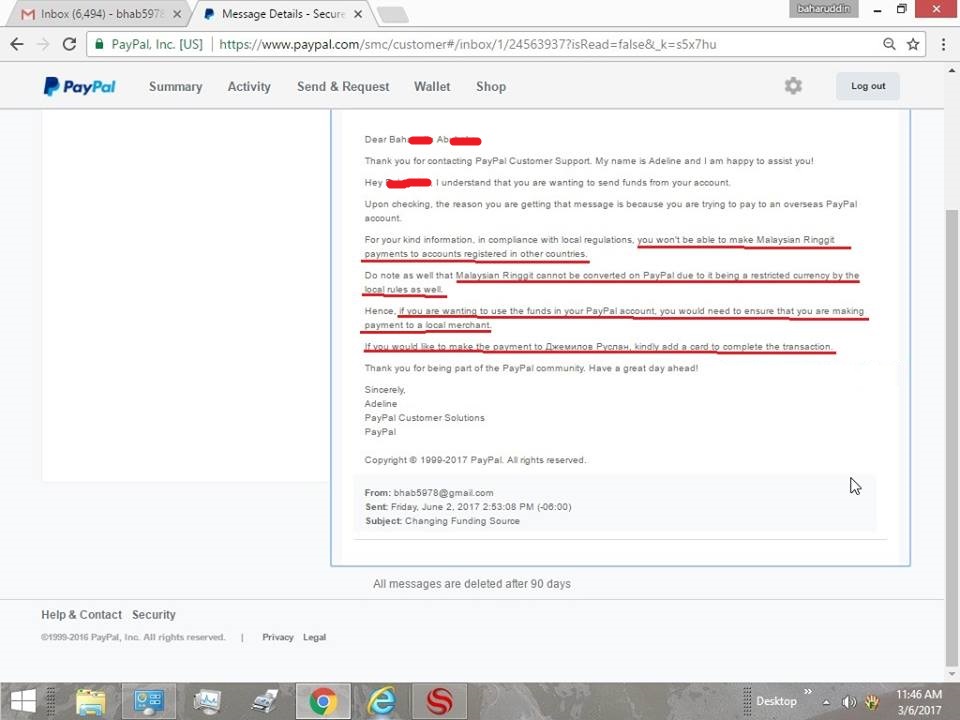The image size is (960, 720).
Task: Switch to Chrome in taskbar
Action: coord(323,701)
